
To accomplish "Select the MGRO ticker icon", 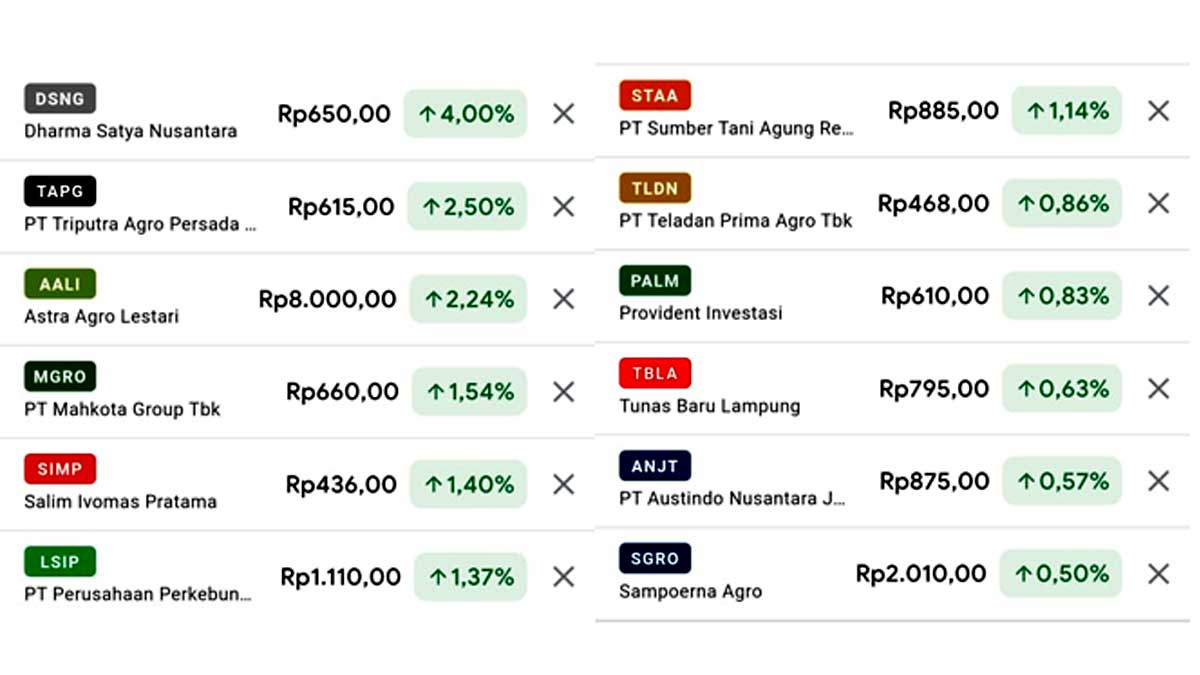I will coord(59,377).
